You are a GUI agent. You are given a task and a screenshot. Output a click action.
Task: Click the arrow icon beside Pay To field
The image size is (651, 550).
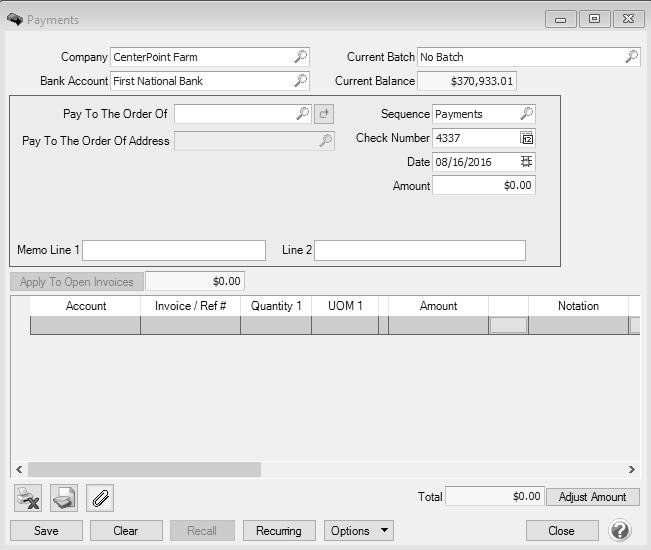pos(324,114)
